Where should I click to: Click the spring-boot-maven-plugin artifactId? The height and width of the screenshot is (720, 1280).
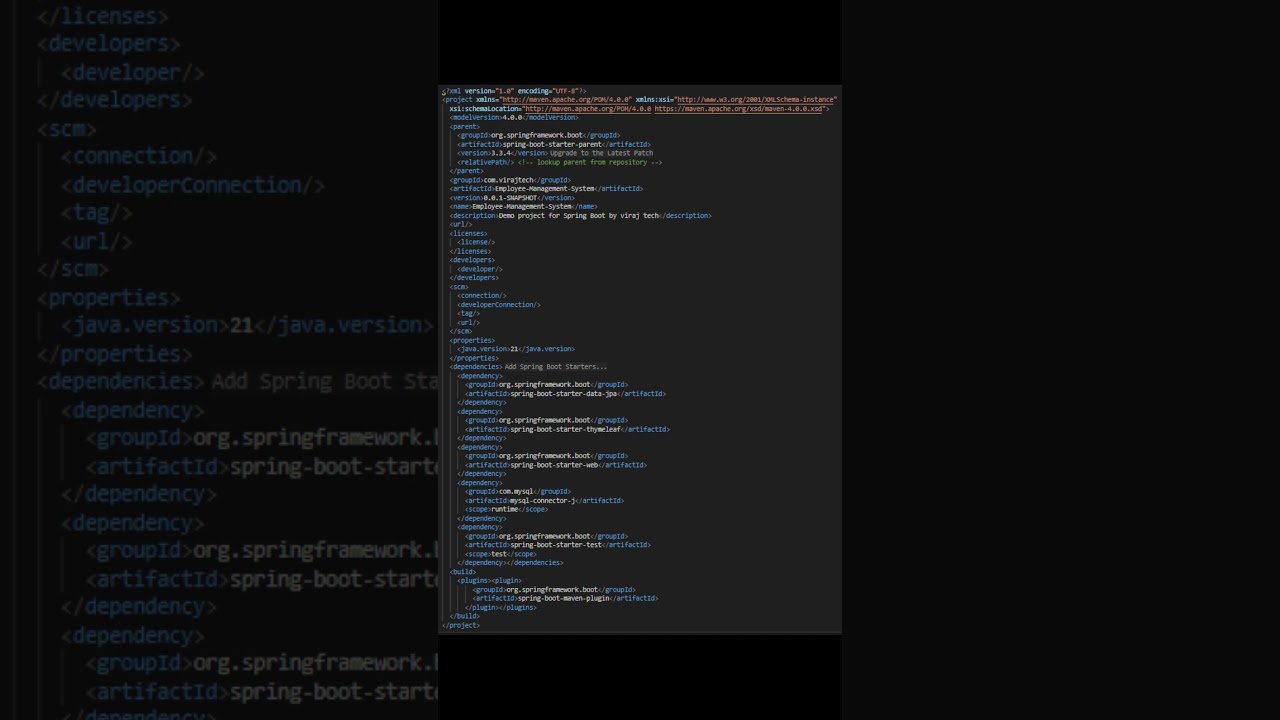(565, 599)
